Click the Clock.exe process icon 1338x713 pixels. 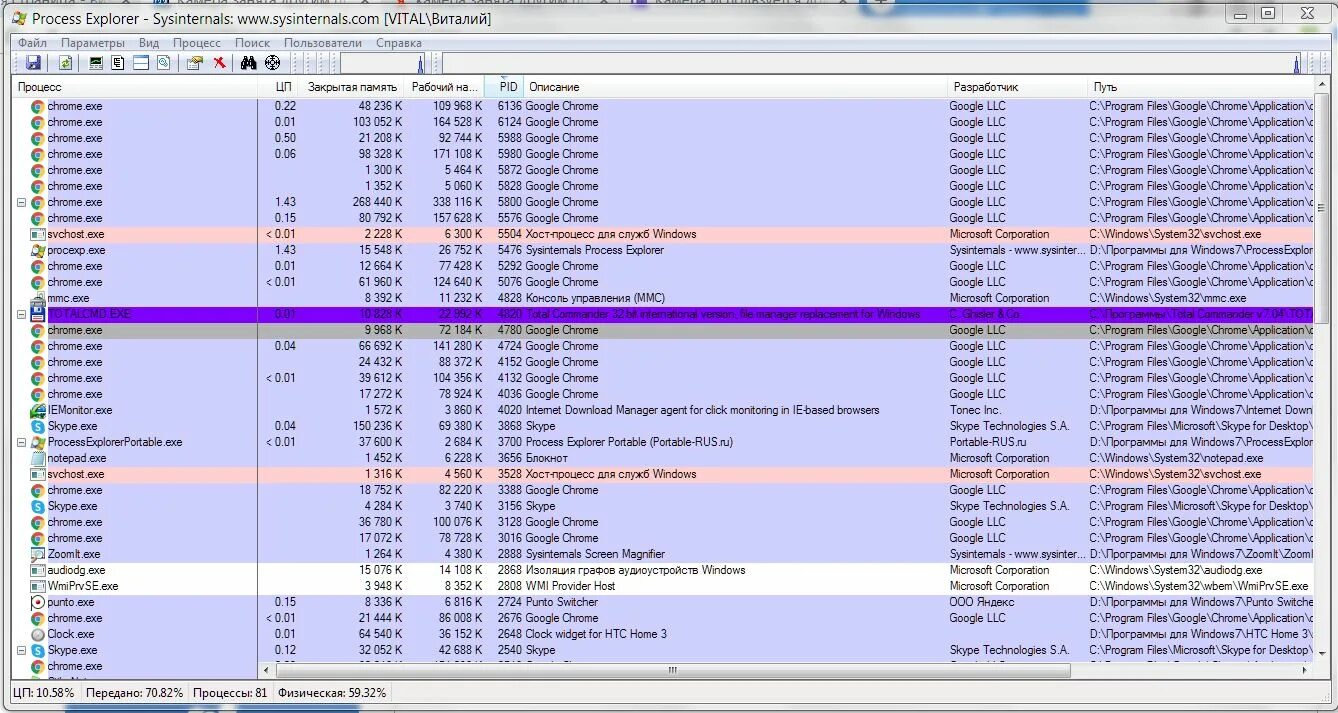[x=38, y=634]
